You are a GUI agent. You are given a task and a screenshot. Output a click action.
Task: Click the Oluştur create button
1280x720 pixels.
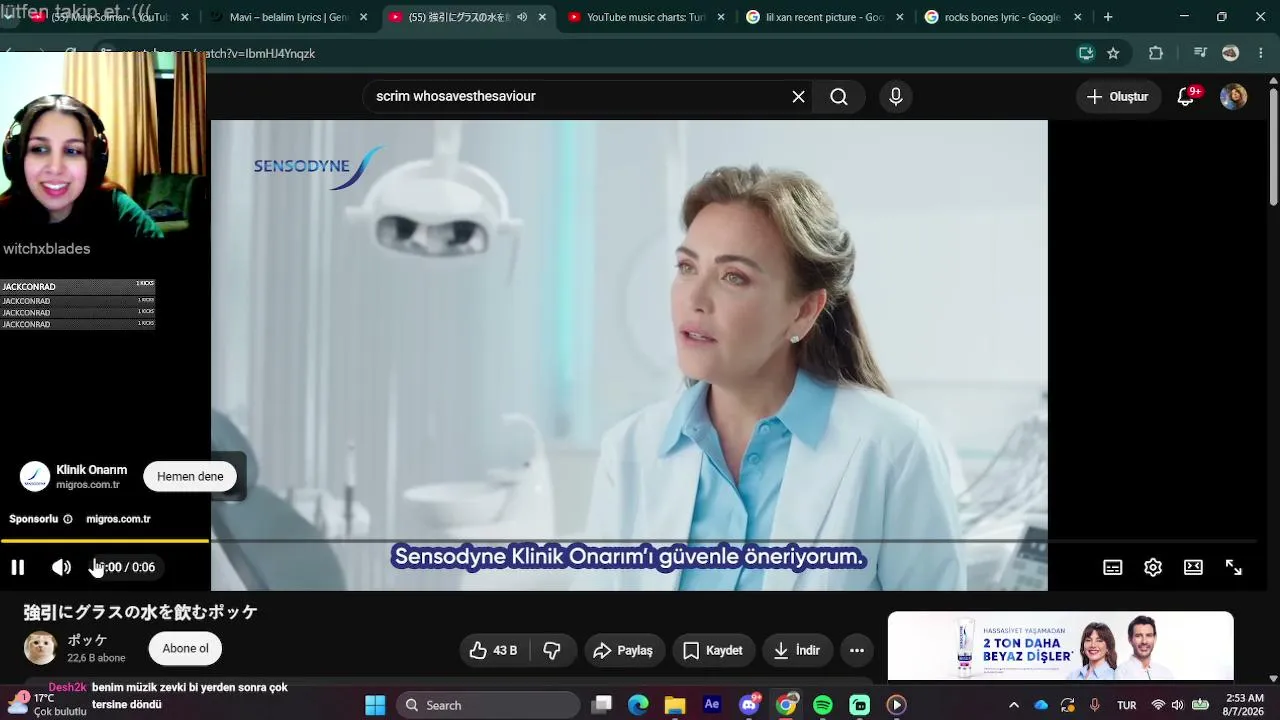click(x=1117, y=96)
